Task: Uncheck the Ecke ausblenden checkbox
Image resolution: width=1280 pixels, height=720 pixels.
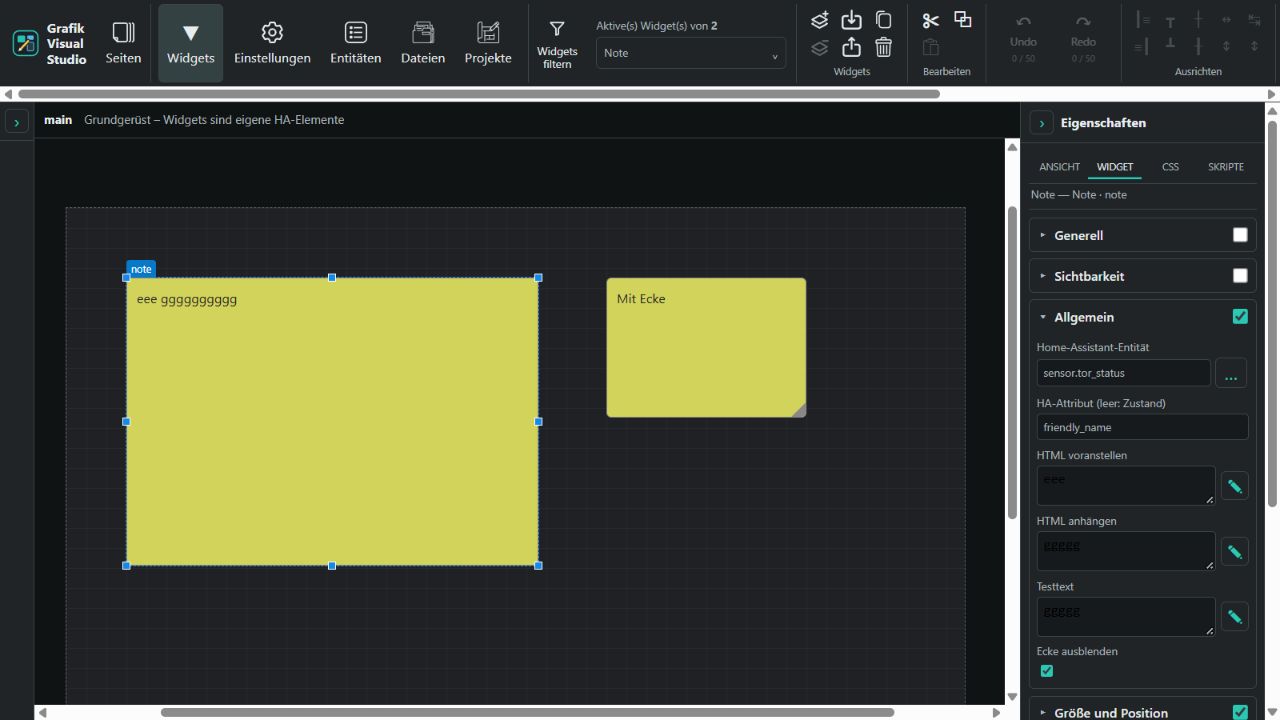Action: (1047, 671)
